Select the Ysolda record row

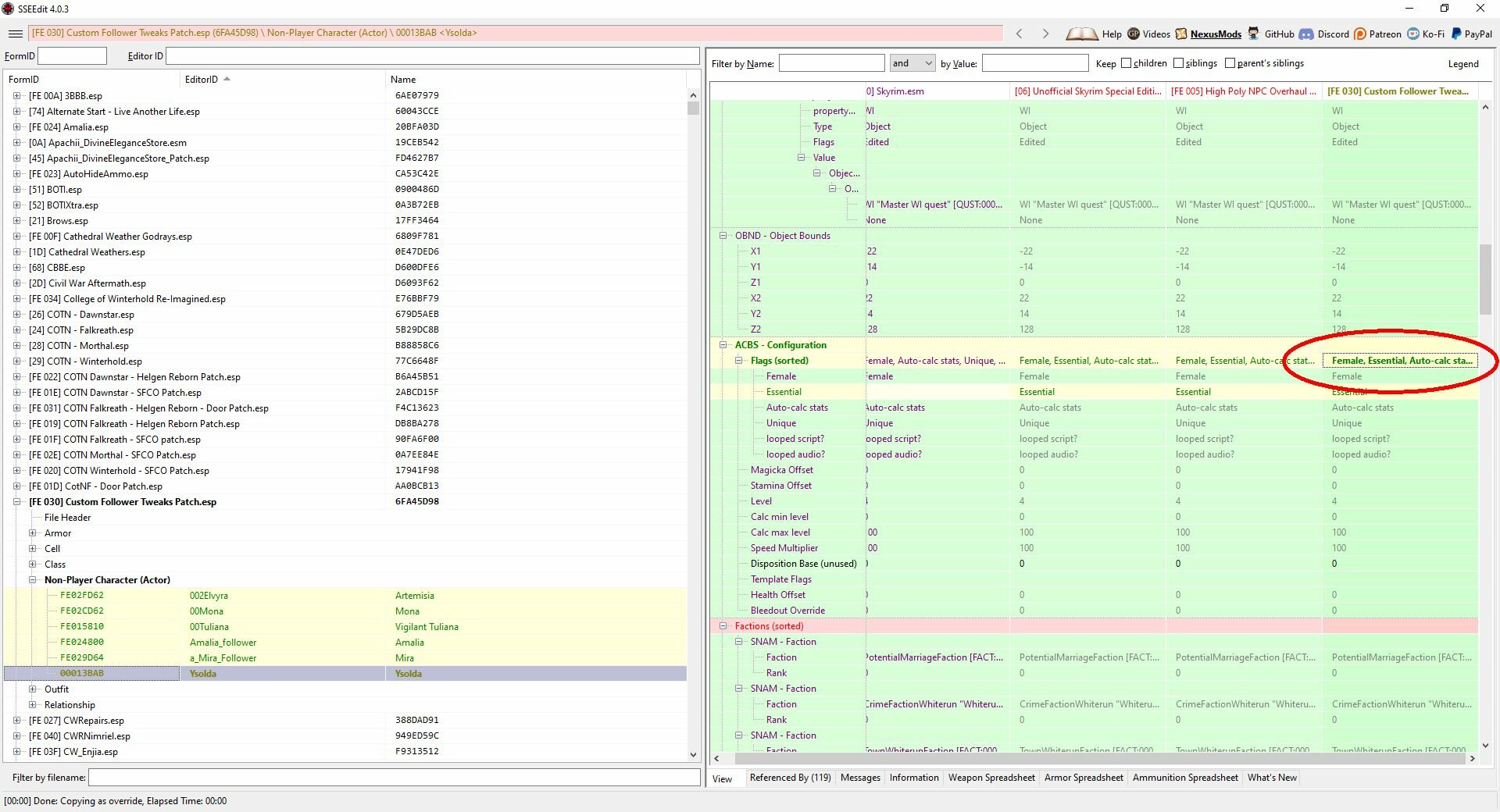(345, 673)
